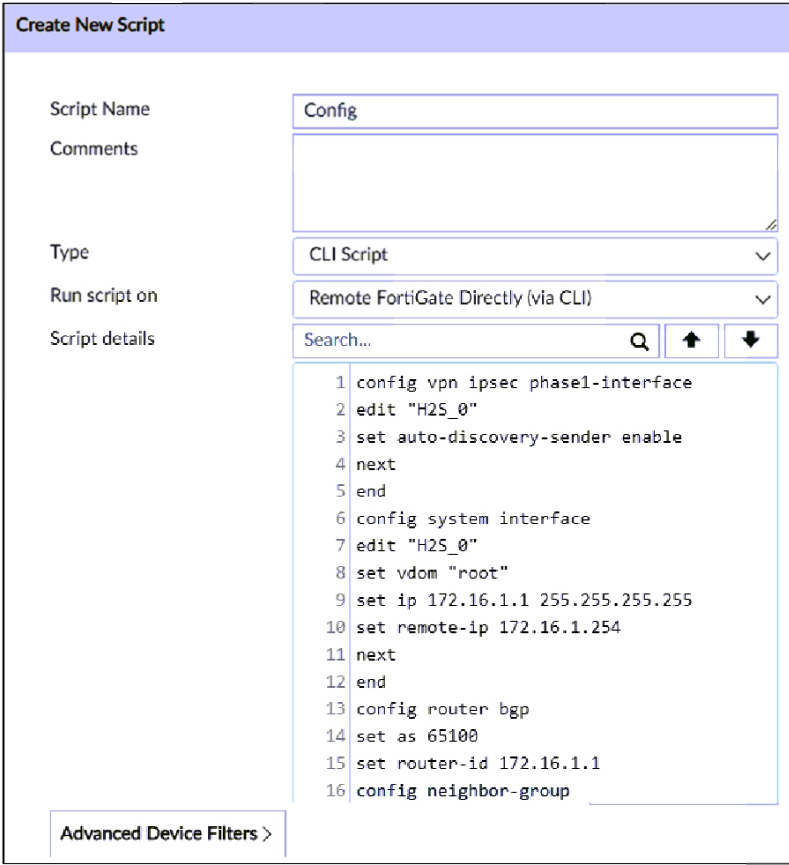Open the Type dropdown showing CLI Script

pos(534,255)
